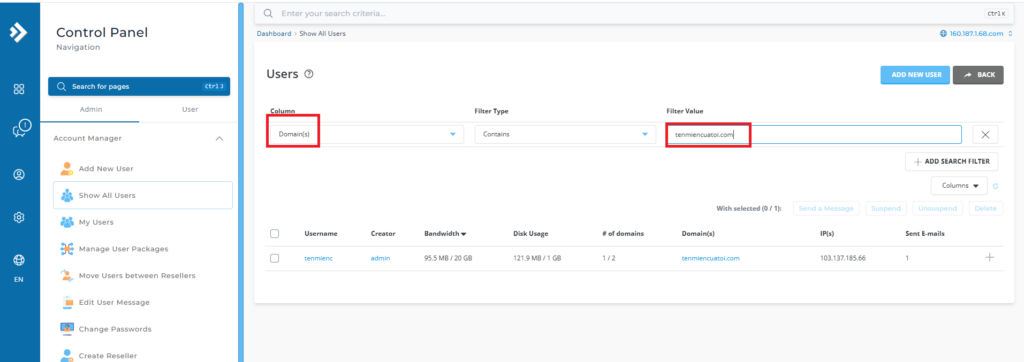This screenshot has height=362, width=1024.
Task: Click the Create Reseller icon
Action: (x=67, y=355)
